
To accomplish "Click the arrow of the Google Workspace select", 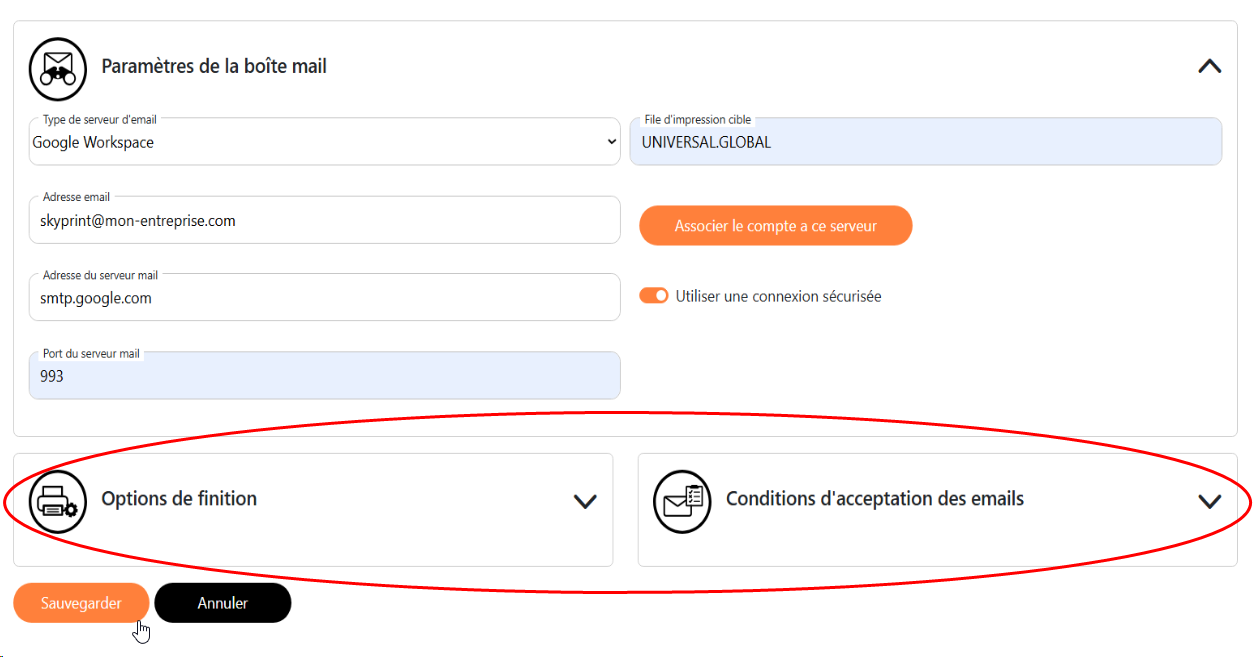I will click(612, 143).
